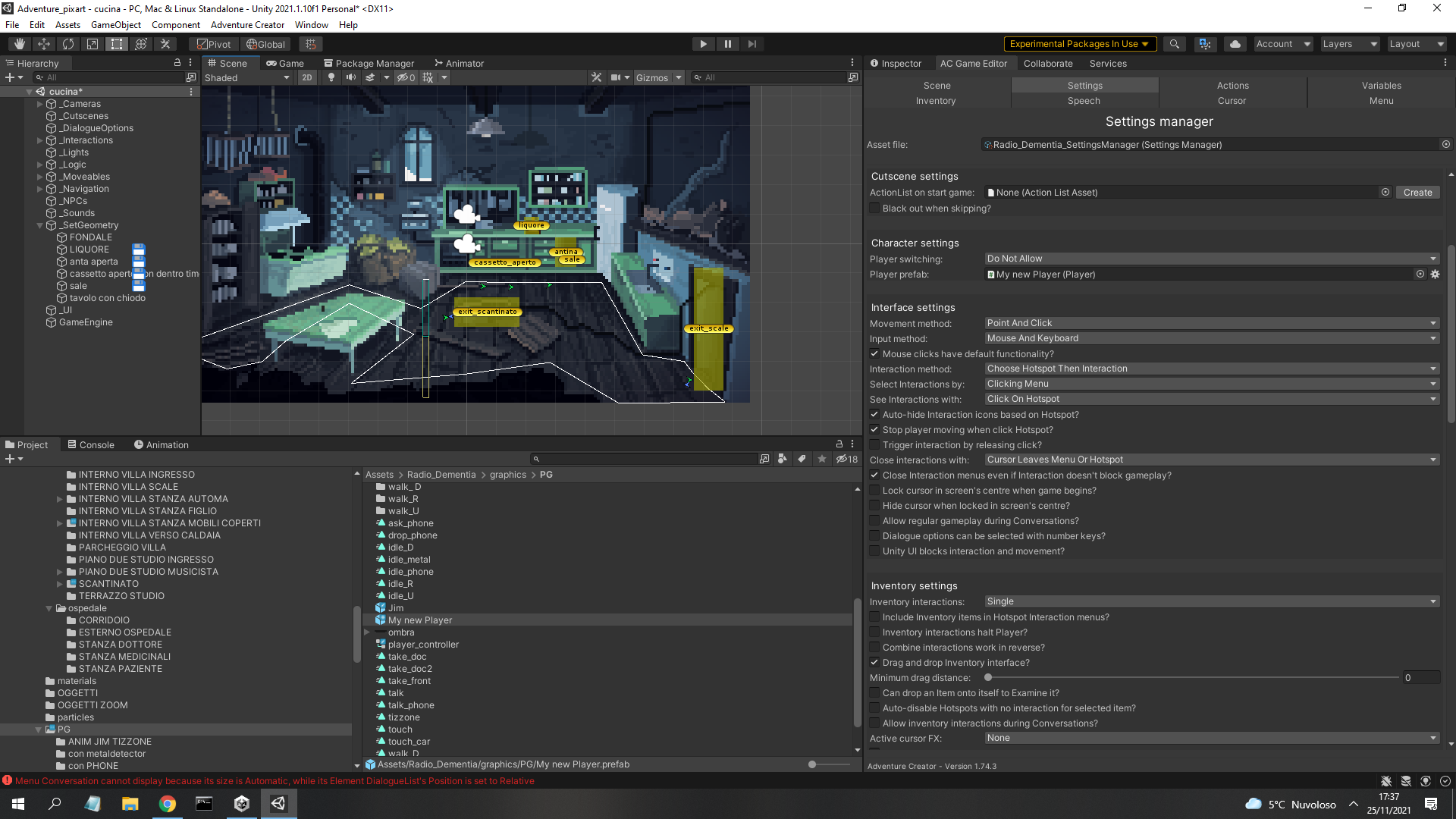
Task: Select the Rotate tool
Action: point(68,44)
